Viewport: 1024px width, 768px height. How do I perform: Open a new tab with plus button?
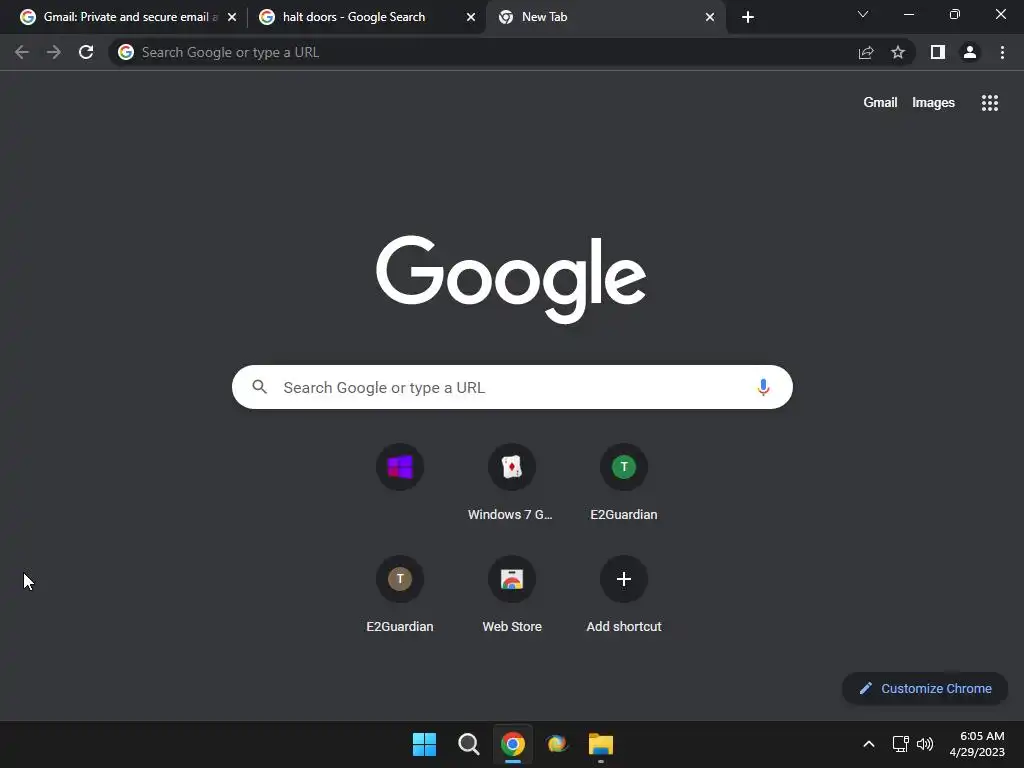coord(748,17)
